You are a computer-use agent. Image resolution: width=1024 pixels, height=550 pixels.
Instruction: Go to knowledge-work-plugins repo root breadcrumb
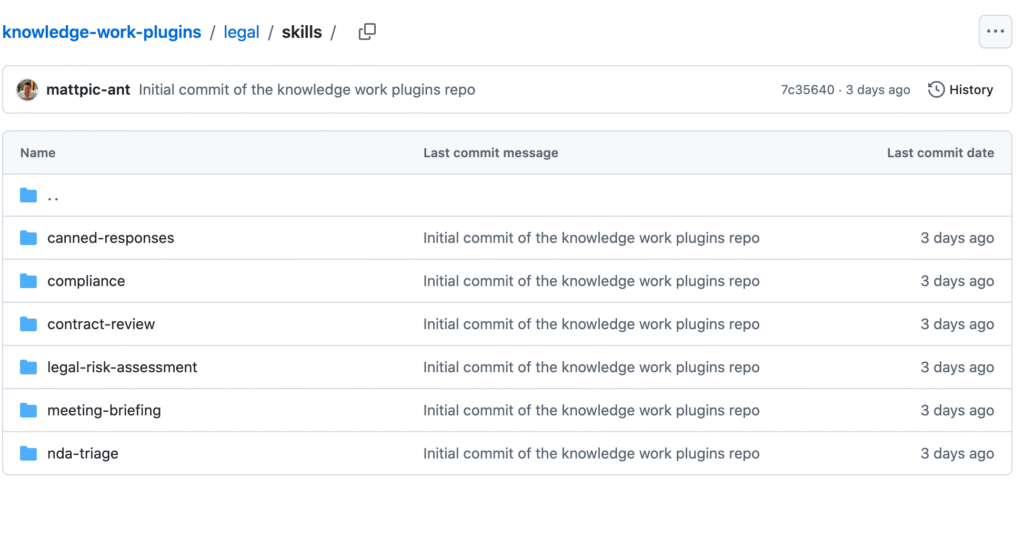[101, 32]
